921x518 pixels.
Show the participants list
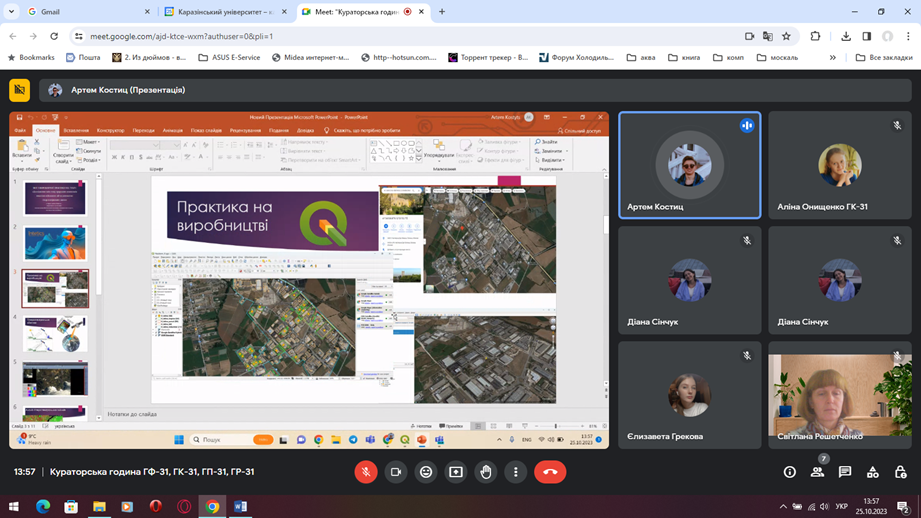point(817,472)
